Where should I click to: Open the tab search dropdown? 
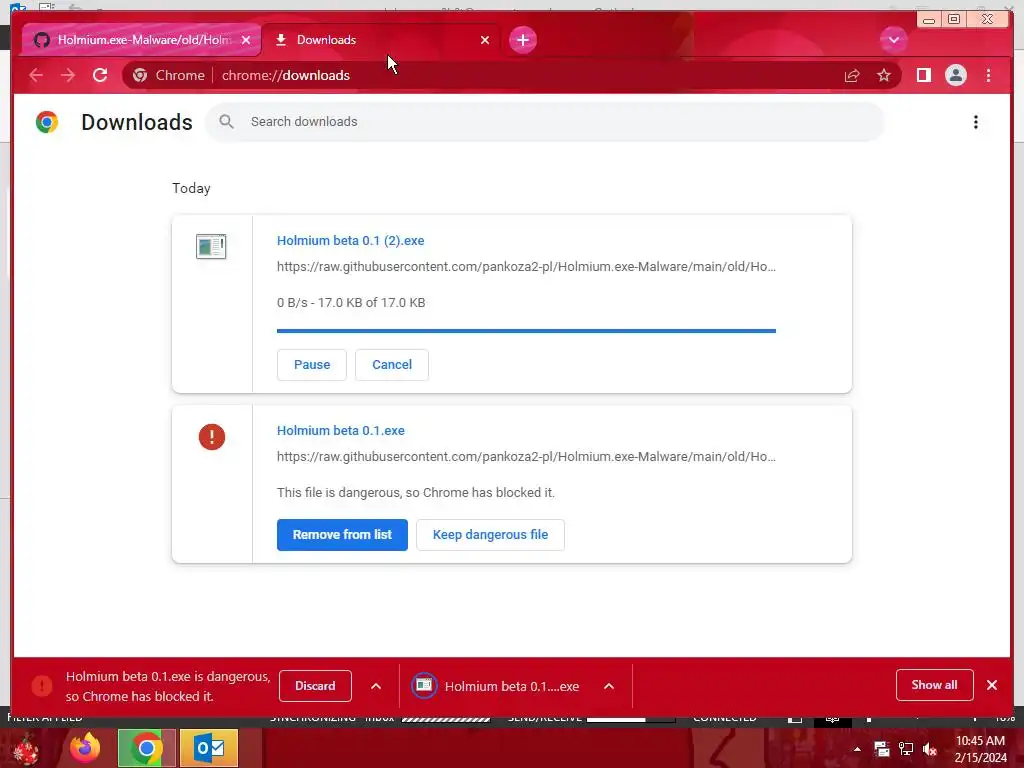[893, 40]
